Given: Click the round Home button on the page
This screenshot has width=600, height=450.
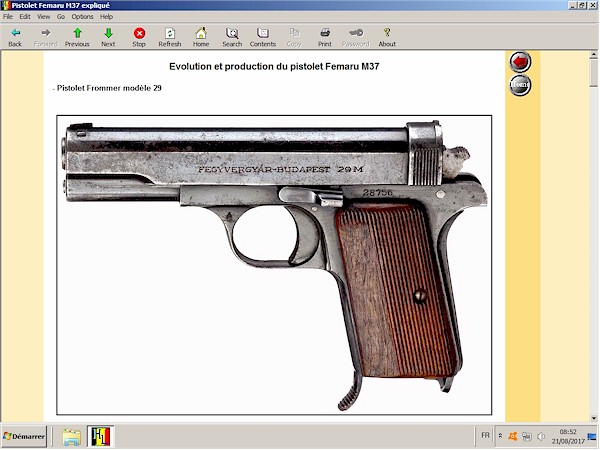Looking at the screenshot, I should coord(520,85).
